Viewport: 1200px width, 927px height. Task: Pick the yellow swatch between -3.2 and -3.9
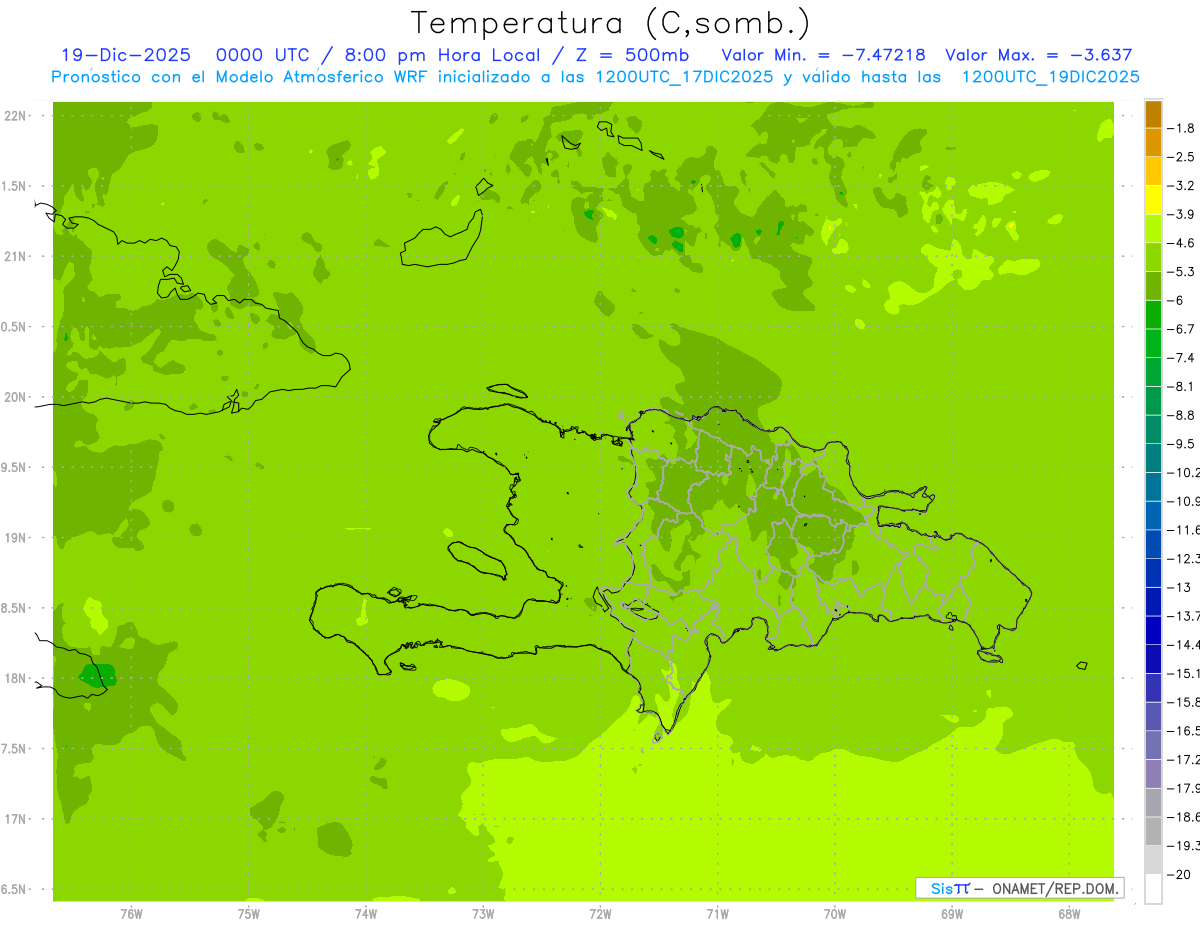(x=1153, y=200)
